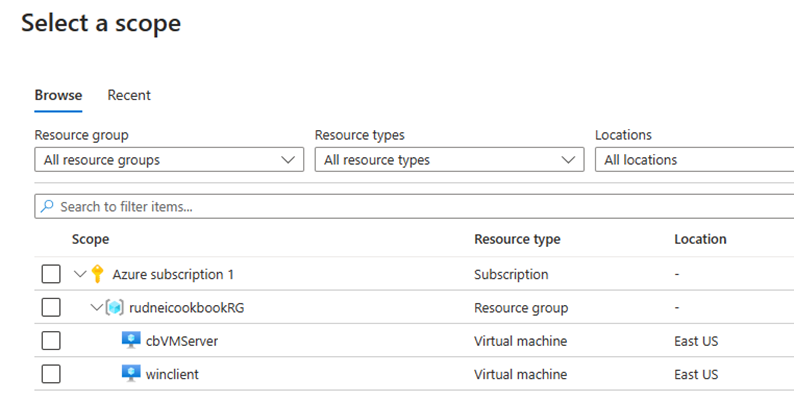Select the cbVMServer row checkbox

51,341
